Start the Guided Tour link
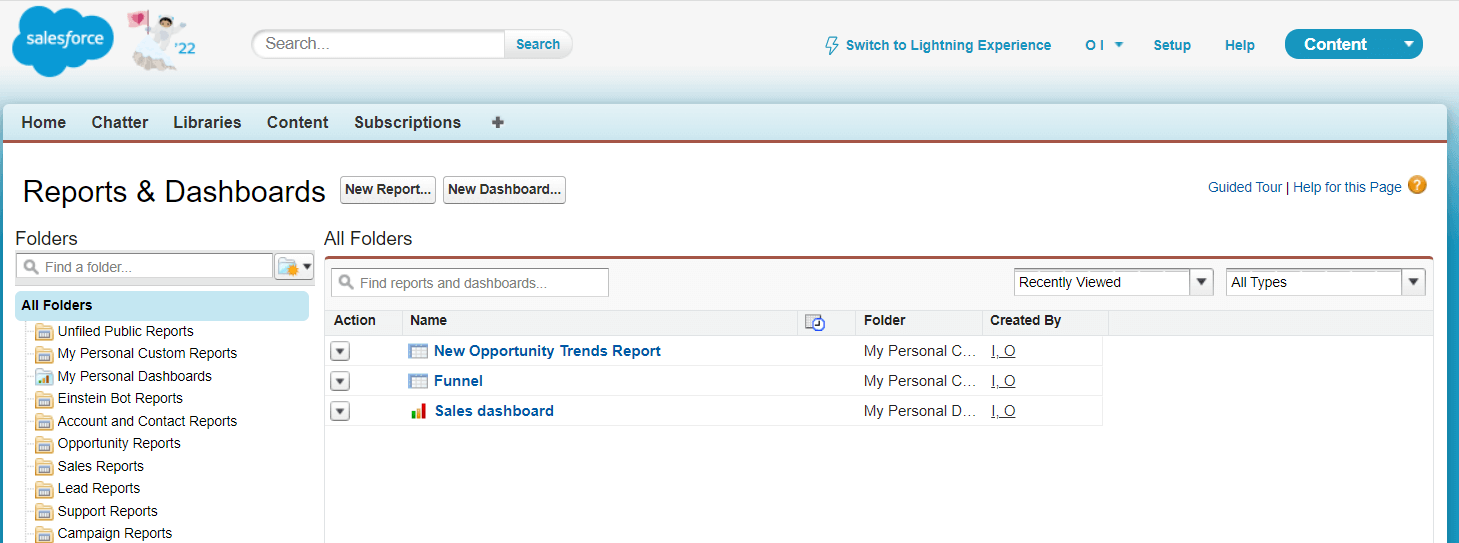 1245,187
